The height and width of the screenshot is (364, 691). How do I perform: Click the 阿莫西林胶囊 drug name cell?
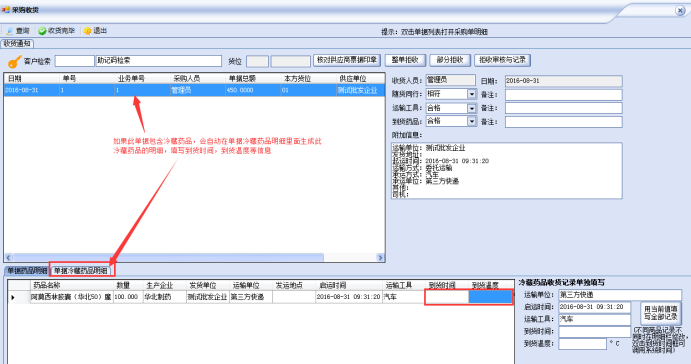[71, 297]
